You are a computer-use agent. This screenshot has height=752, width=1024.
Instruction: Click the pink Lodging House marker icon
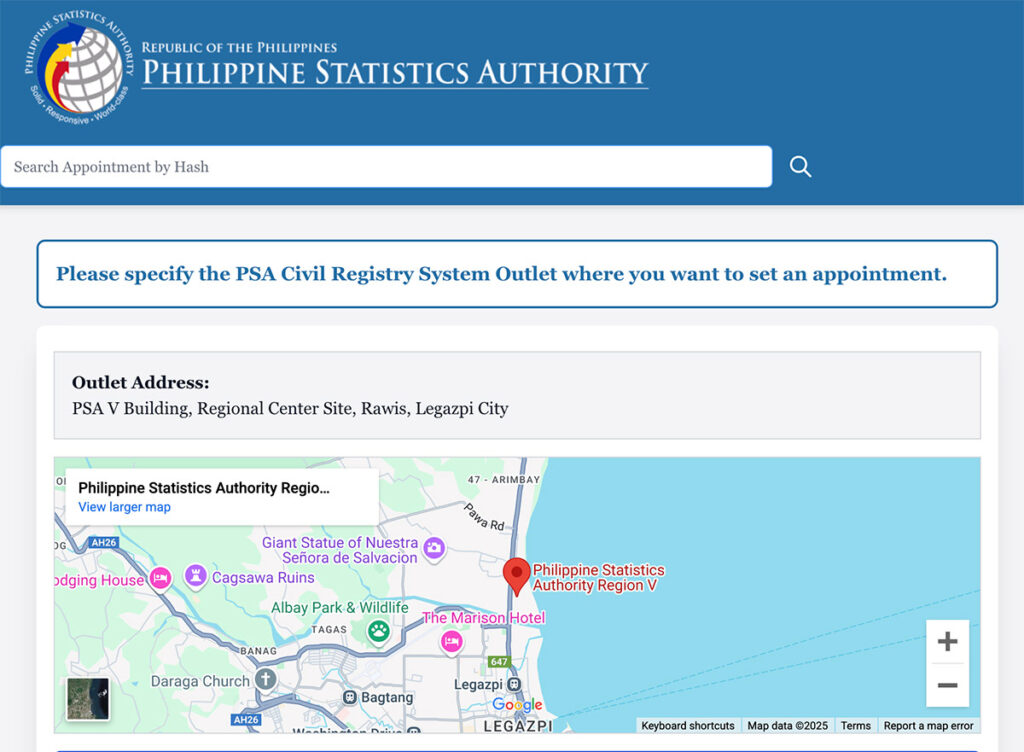[158, 577]
